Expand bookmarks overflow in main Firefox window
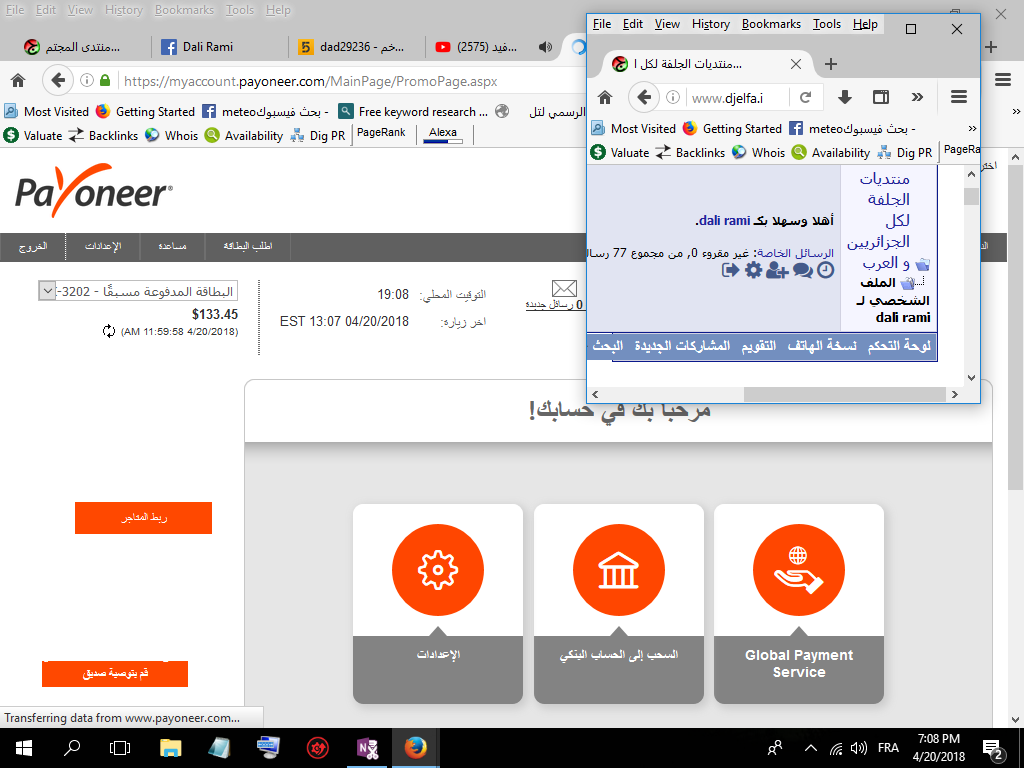 coord(1016,112)
